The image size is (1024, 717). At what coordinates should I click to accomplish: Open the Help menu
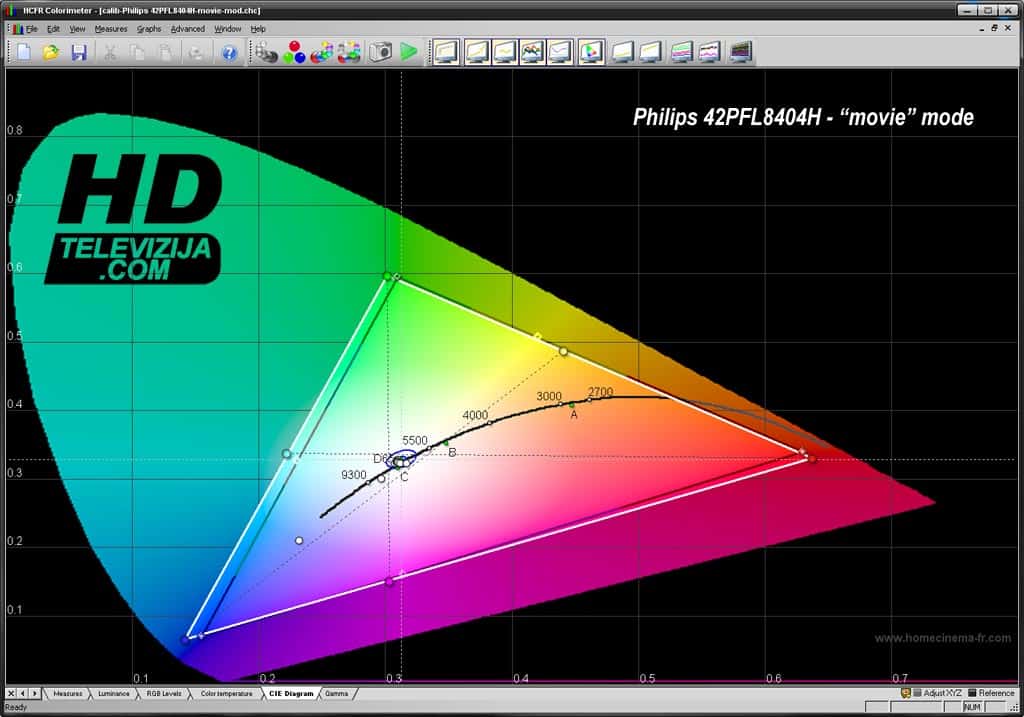point(258,29)
